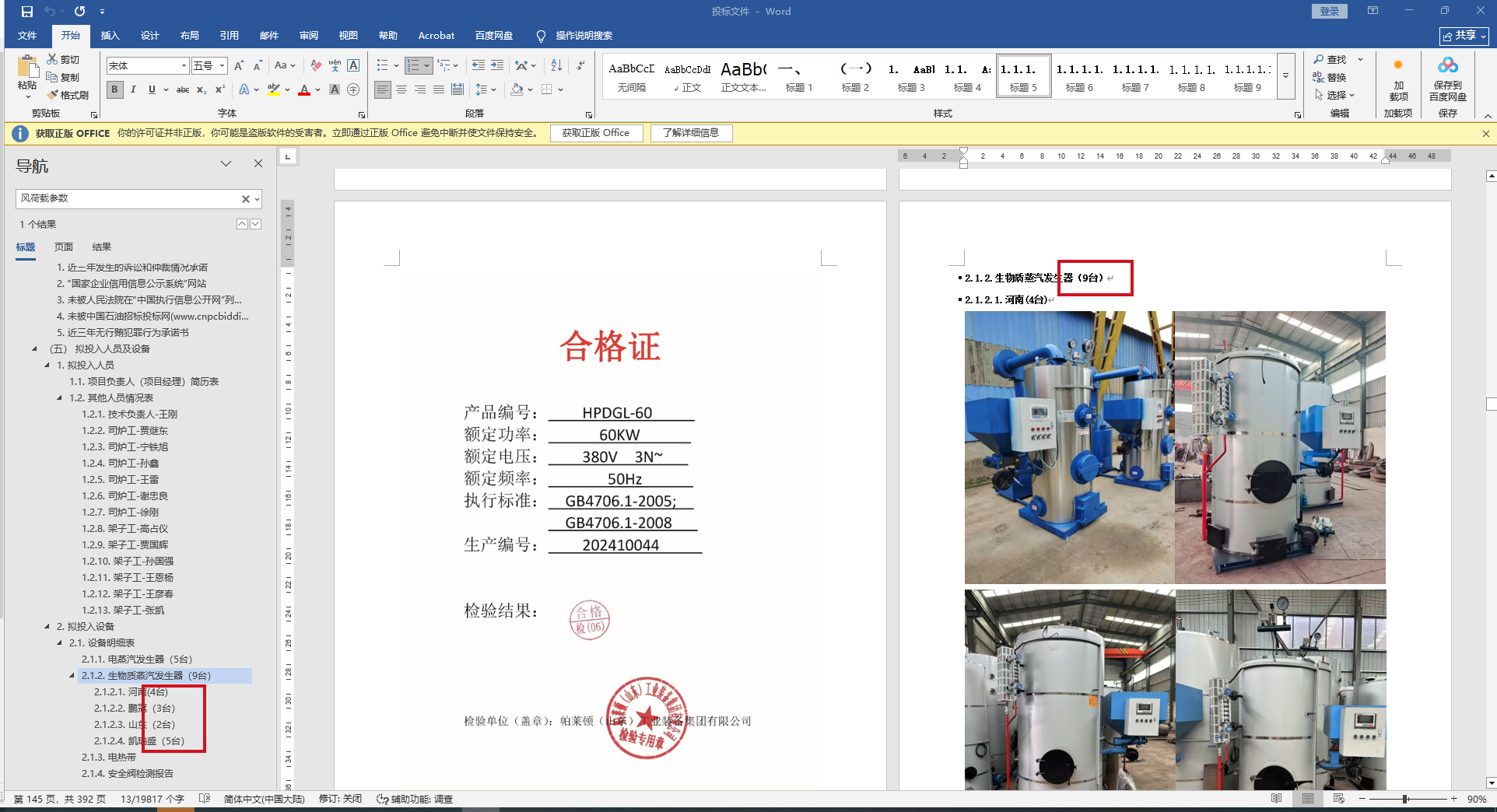Activate the Format Painter (格式刷)
This screenshot has width=1497, height=812.
tap(68, 95)
